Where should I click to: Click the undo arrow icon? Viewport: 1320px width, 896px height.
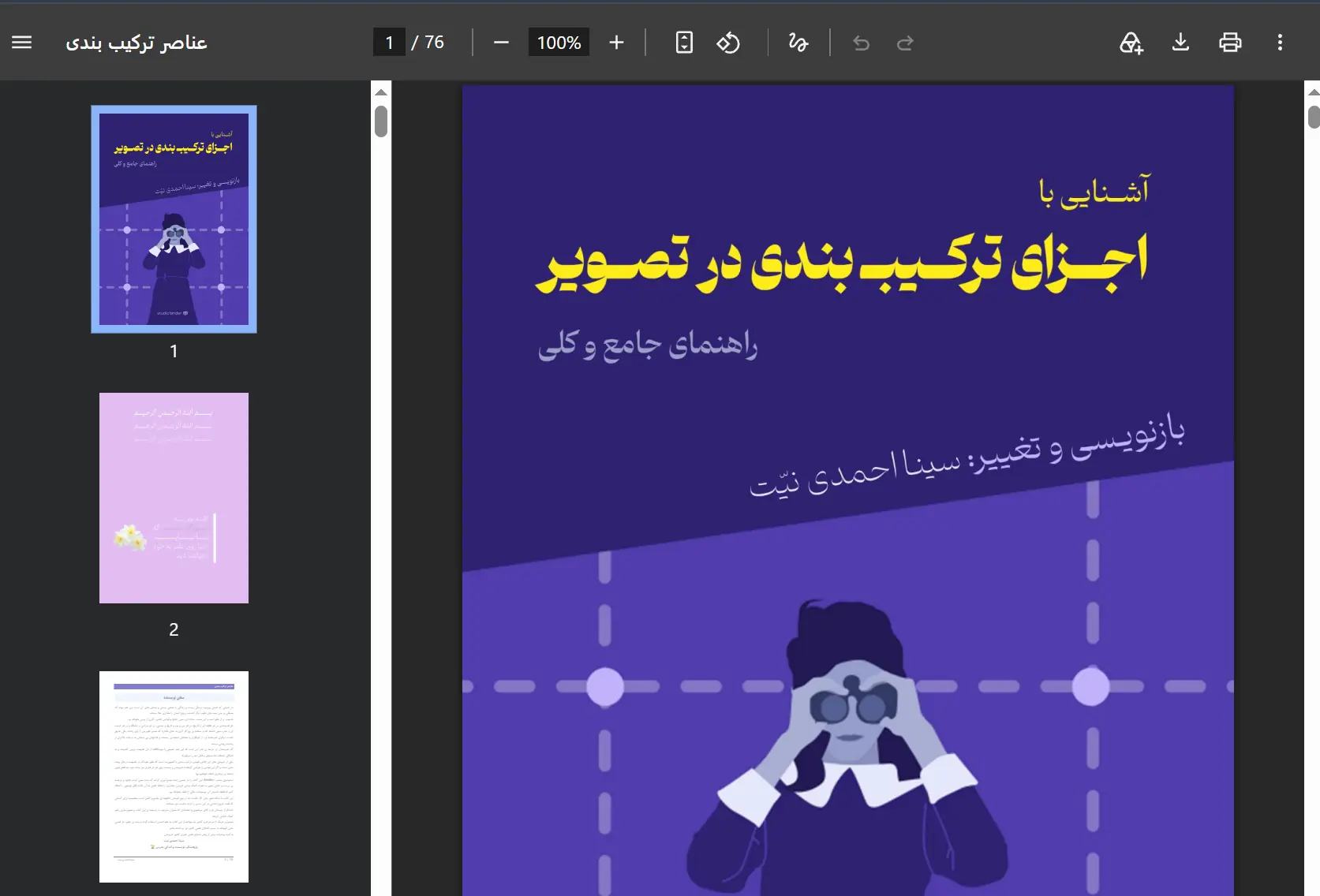(x=861, y=43)
